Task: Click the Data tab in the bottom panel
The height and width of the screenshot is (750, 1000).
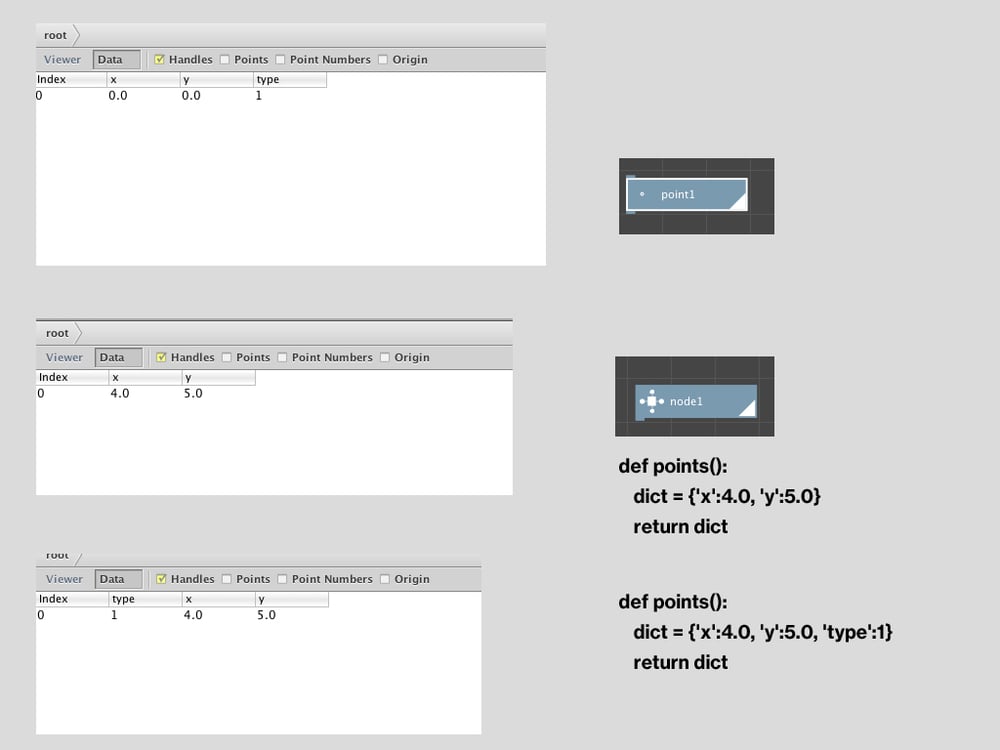Action: pyautogui.click(x=119, y=579)
